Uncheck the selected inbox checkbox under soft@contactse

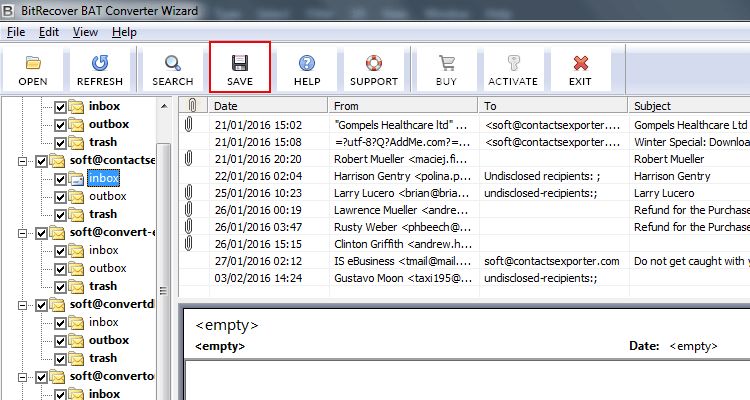pos(60,179)
